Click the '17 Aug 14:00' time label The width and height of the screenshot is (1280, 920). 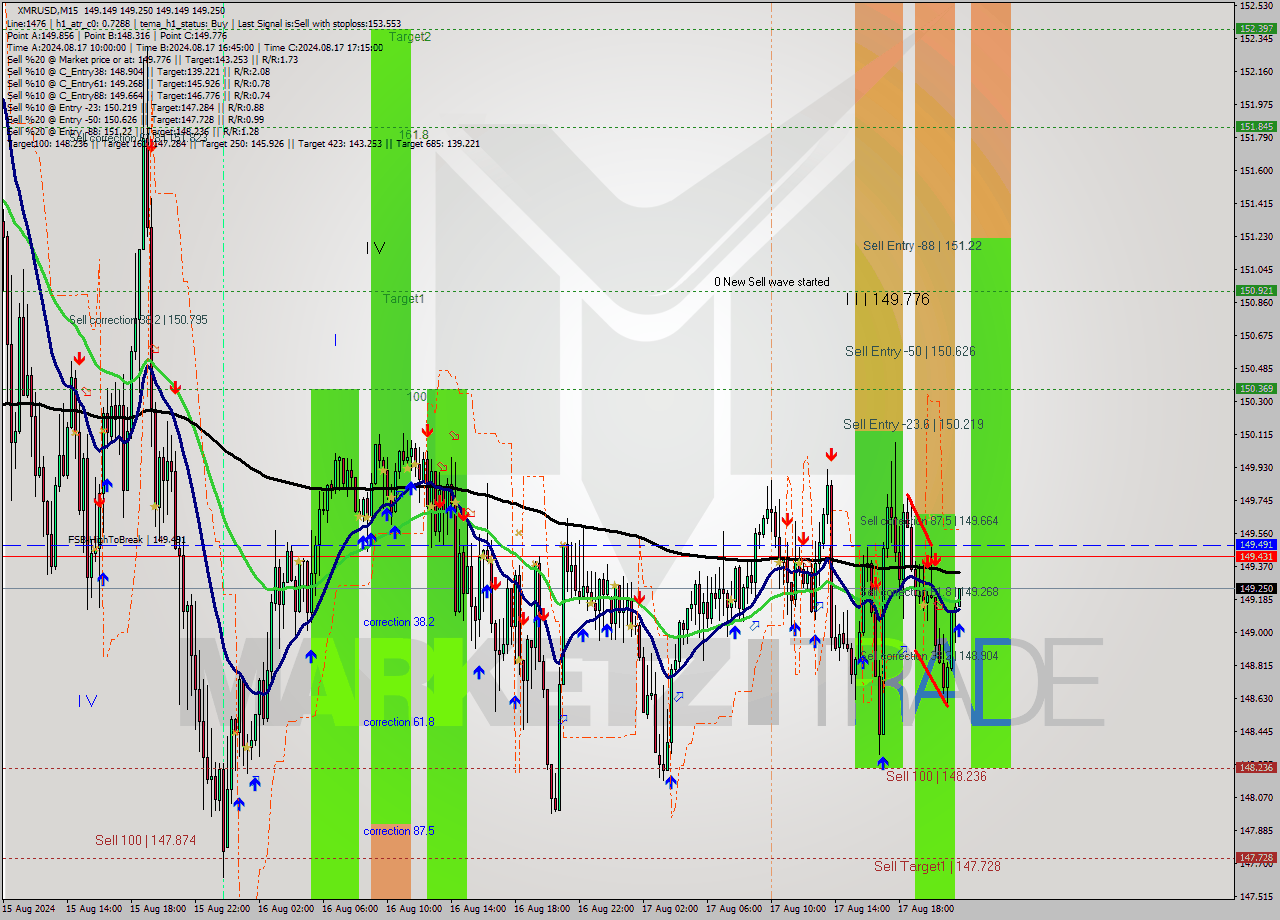click(862, 909)
